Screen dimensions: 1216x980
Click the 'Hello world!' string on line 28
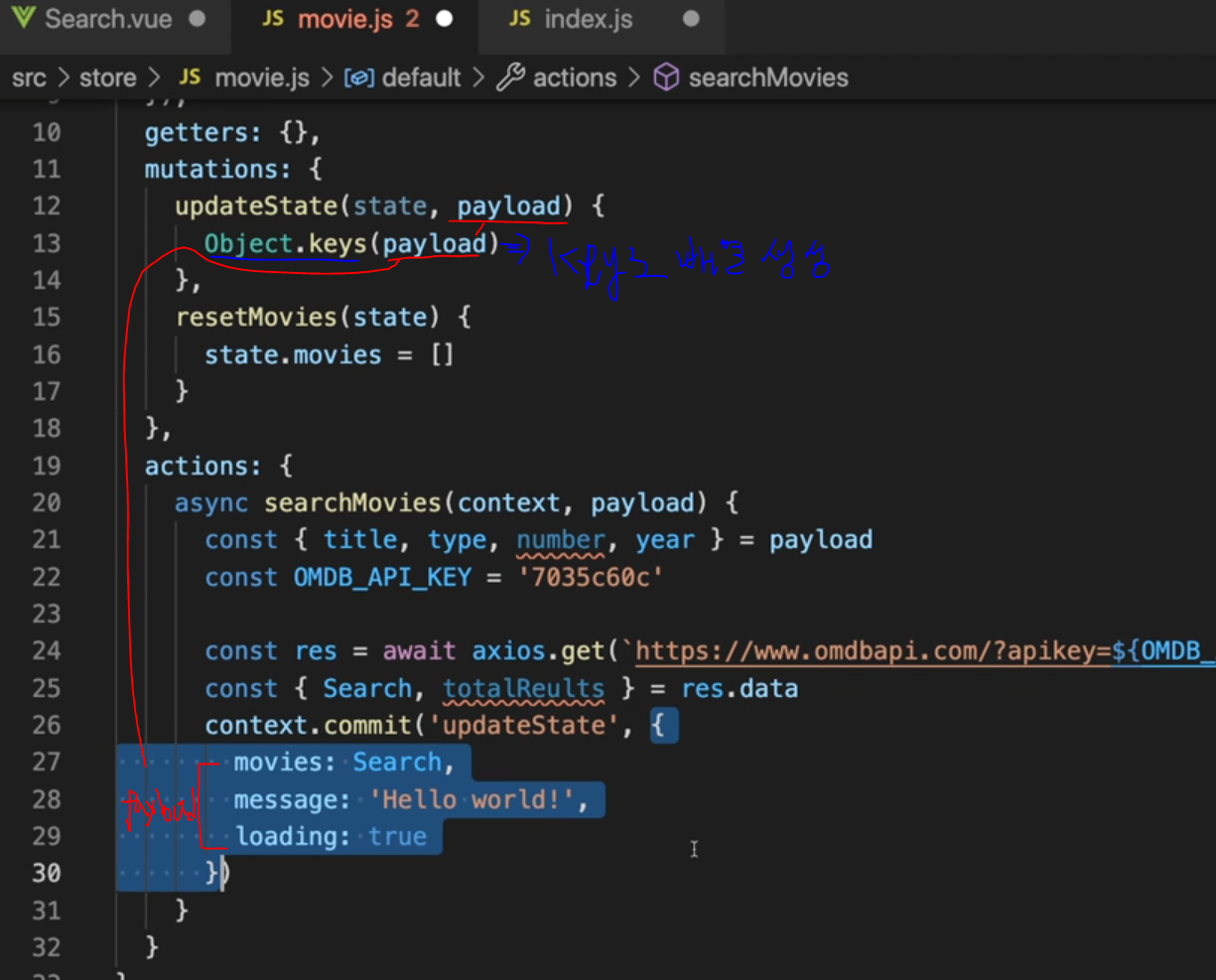coord(472,799)
